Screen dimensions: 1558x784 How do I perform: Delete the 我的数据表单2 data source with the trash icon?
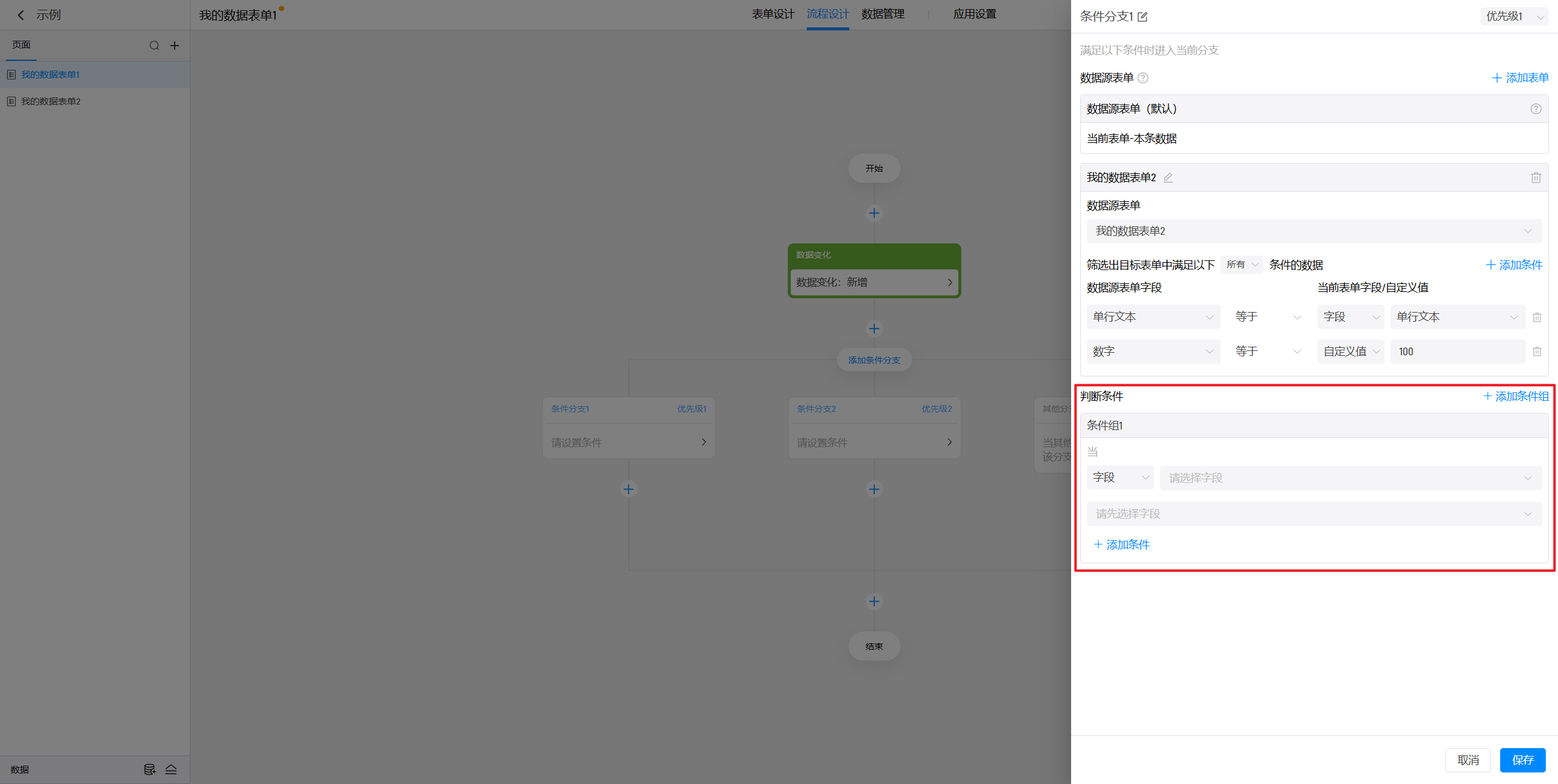tap(1535, 178)
